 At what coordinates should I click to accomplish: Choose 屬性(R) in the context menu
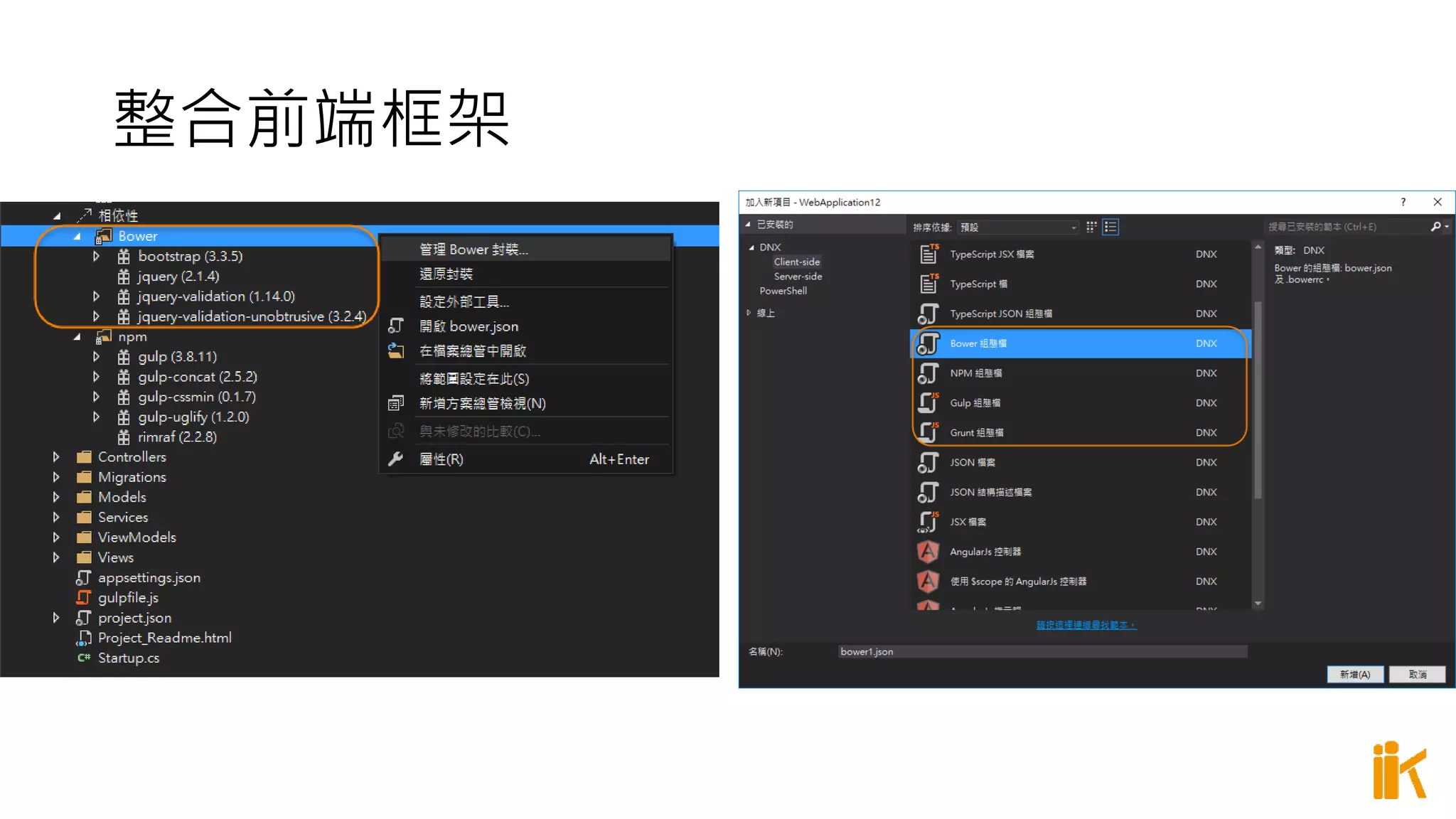click(526, 459)
